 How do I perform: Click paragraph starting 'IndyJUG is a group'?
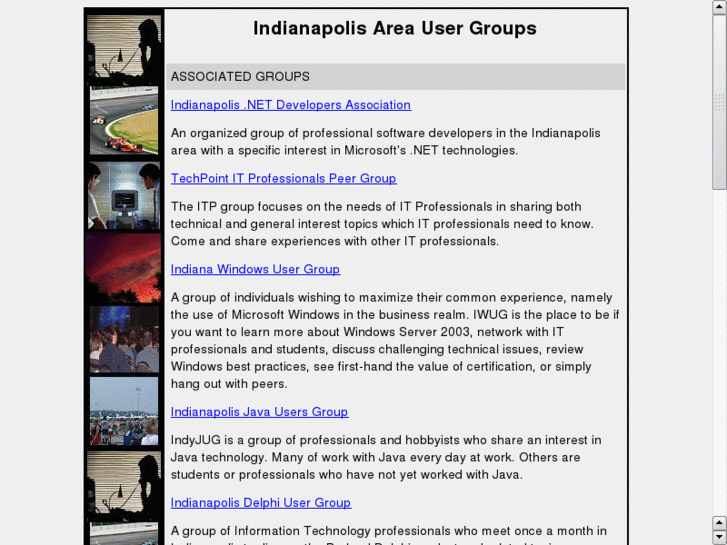click(386, 457)
